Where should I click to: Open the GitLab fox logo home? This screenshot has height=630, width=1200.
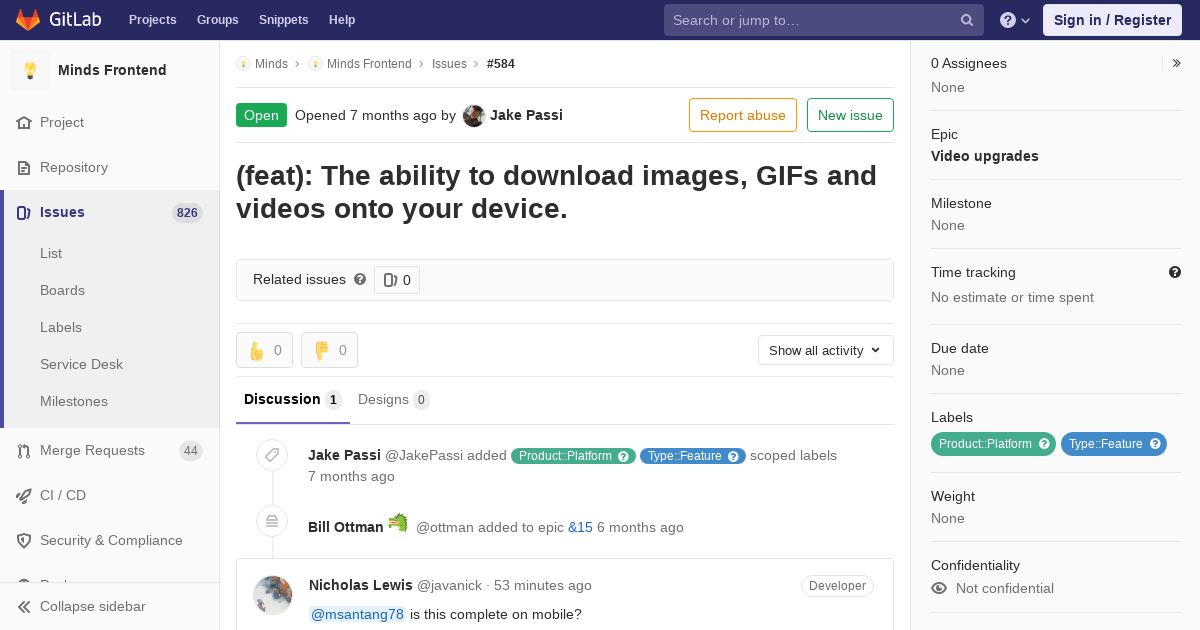28,19
